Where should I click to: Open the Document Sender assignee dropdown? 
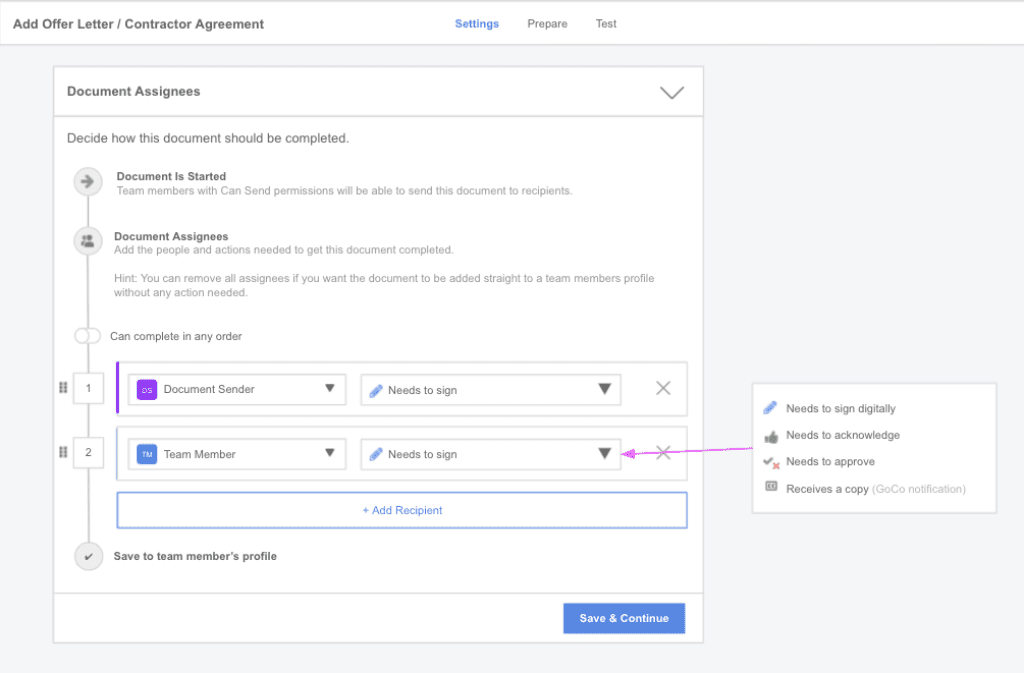pyautogui.click(x=237, y=389)
